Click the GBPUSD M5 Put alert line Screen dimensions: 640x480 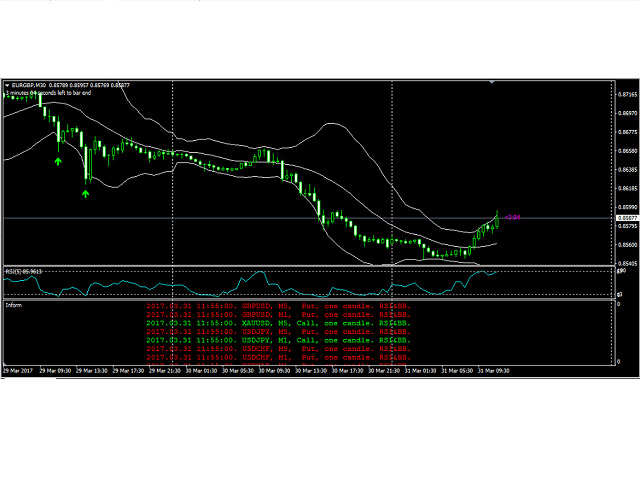278,305
